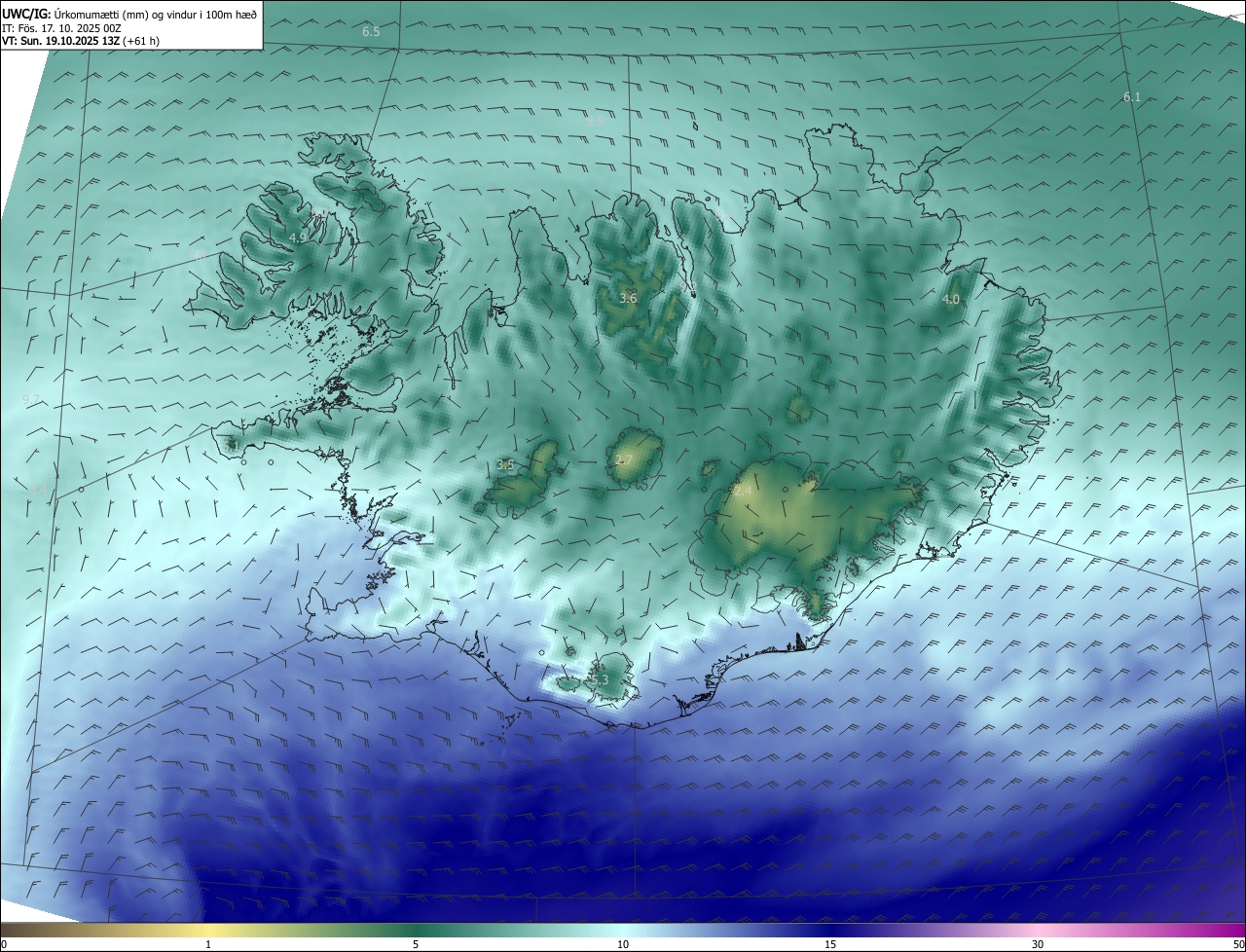Click the colorbar tick label 50
1246x952 pixels.
pyautogui.click(x=1238, y=944)
